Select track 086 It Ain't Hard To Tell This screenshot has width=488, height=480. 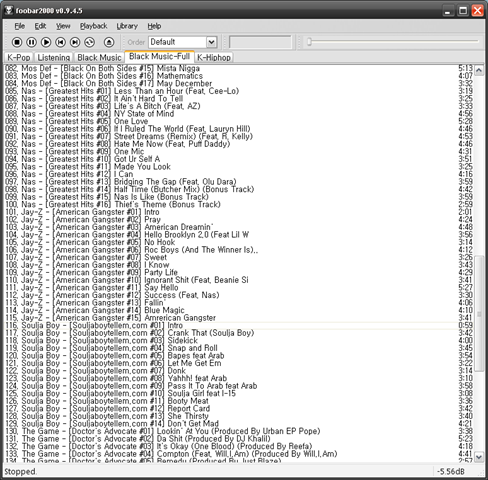tap(239, 99)
